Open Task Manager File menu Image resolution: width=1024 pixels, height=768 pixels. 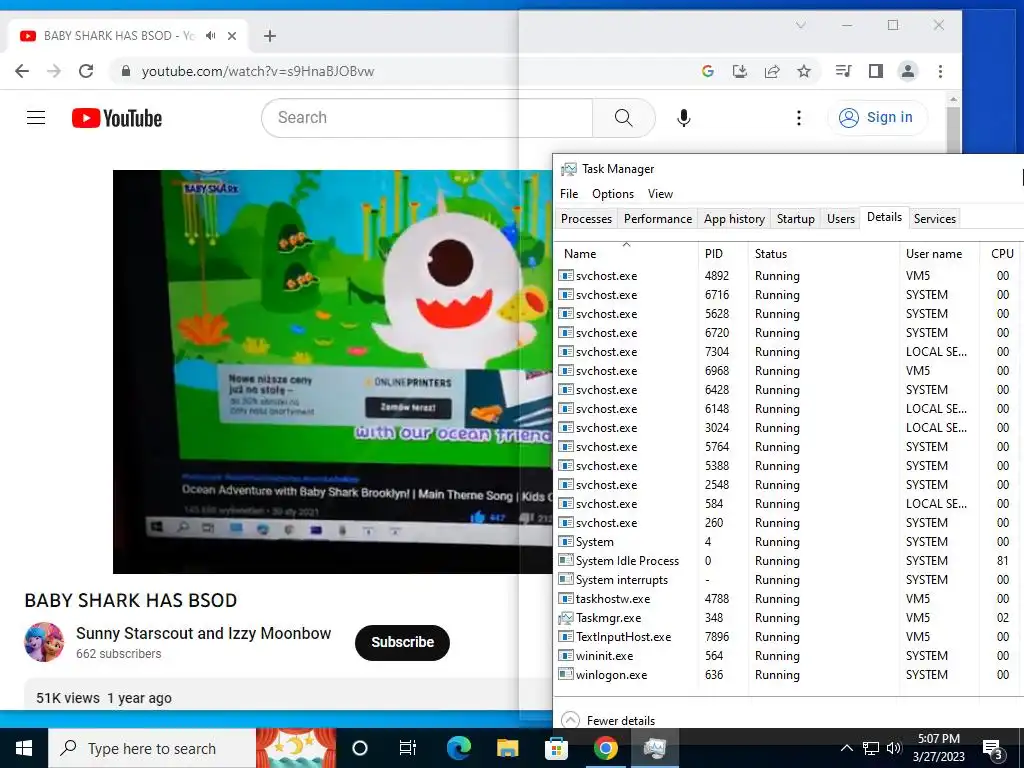point(569,194)
